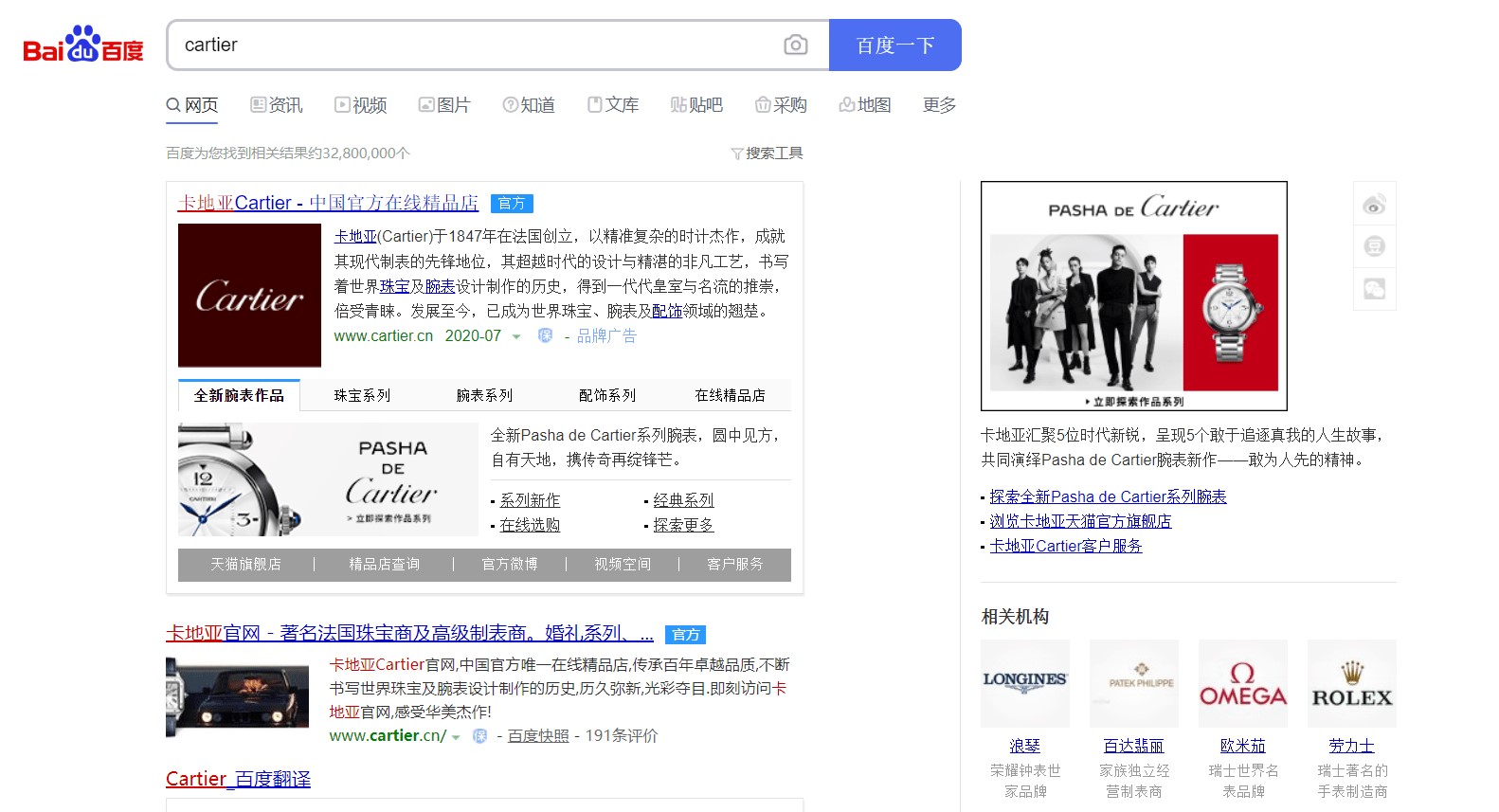1499x812 pixels.
Task: Click the 百度一下 search button
Action: click(x=895, y=45)
